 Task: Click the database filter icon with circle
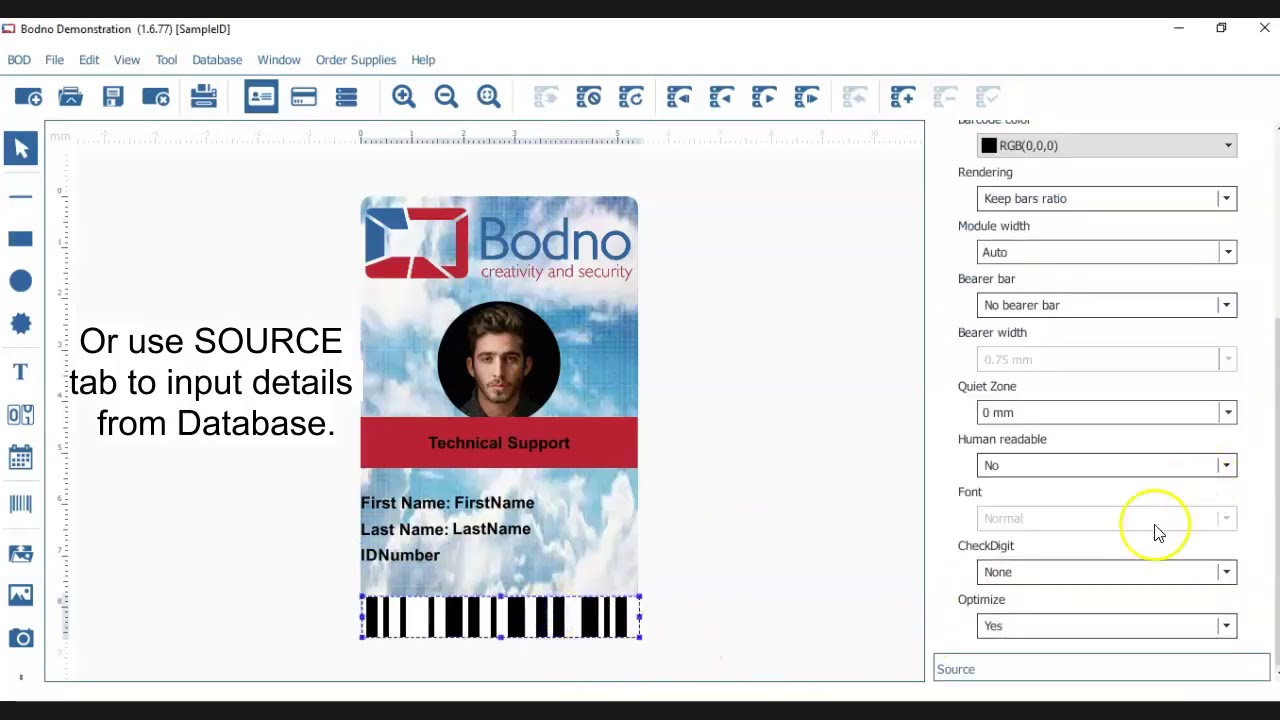tap(588, 97)
